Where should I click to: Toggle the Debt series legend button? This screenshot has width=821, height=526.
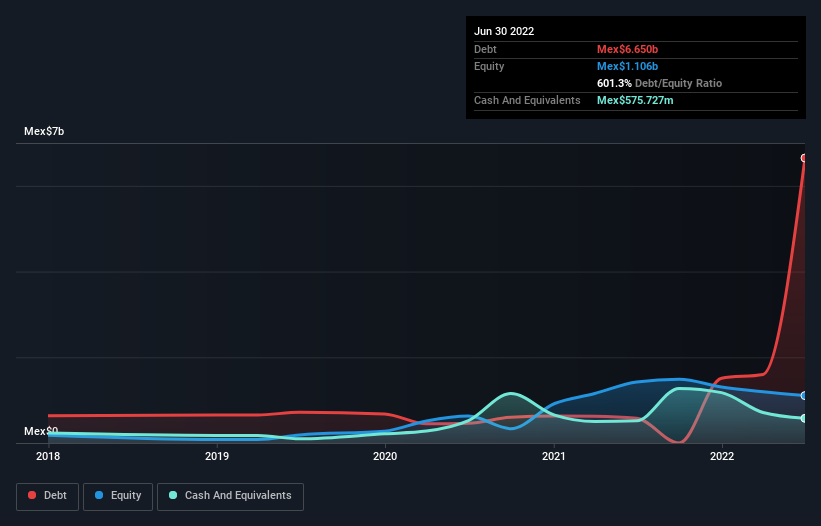48,496
